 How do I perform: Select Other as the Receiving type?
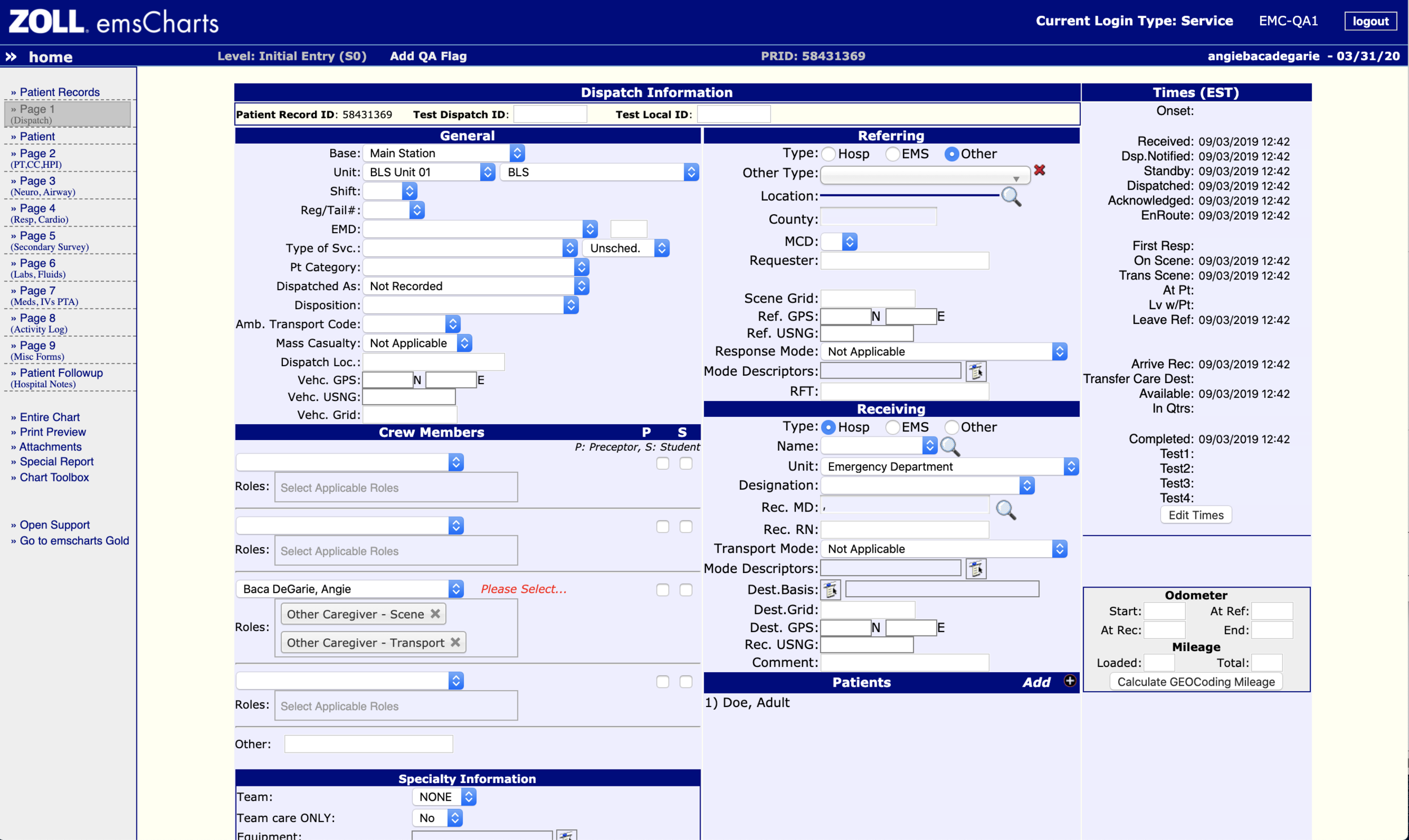coord(951,428)
